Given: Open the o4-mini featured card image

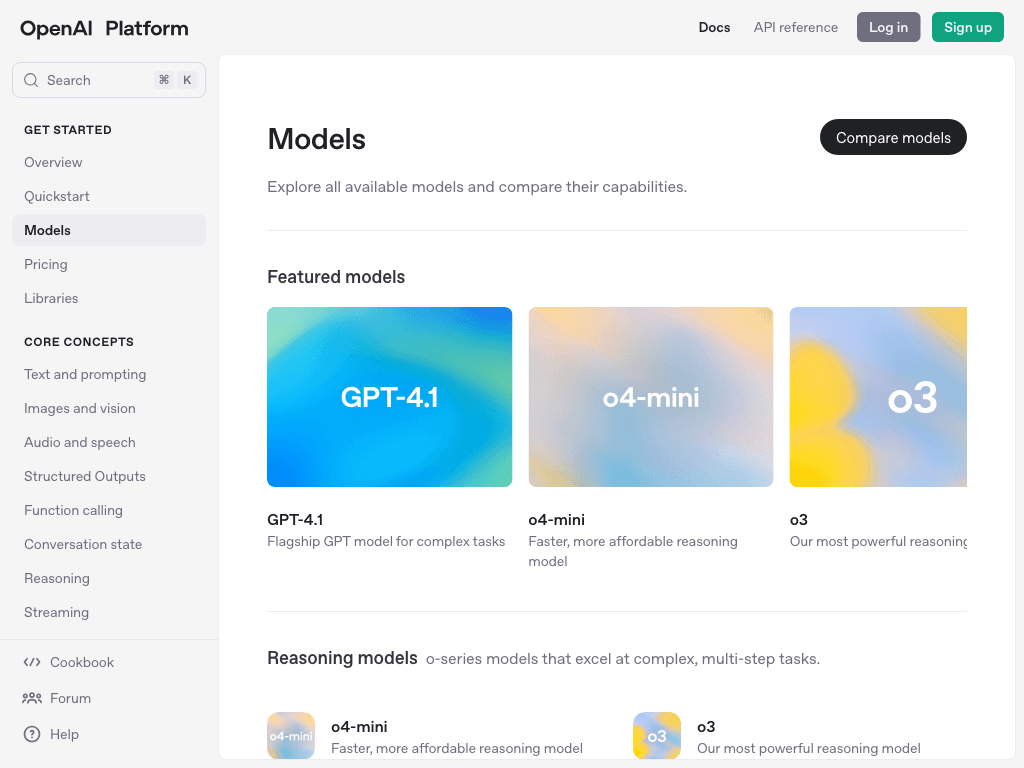Looking at the screenshot, I should point(650,397).
